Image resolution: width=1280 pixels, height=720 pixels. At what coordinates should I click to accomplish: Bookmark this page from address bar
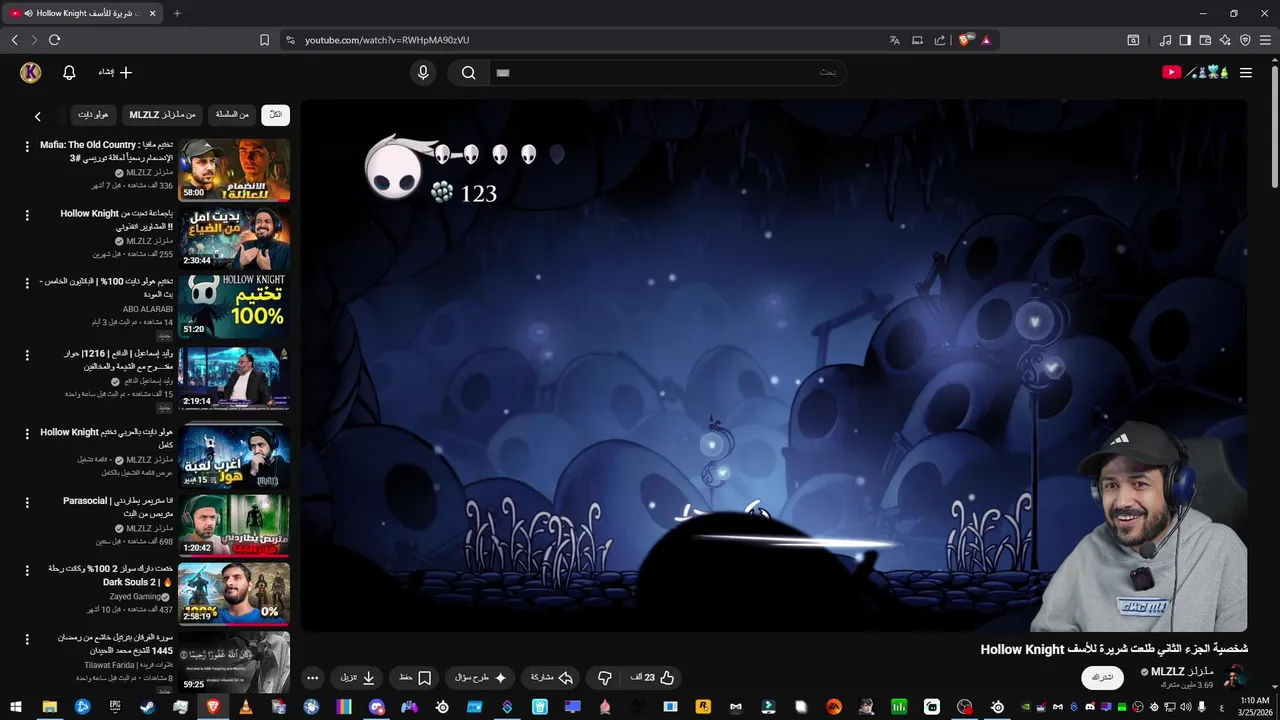264,40
